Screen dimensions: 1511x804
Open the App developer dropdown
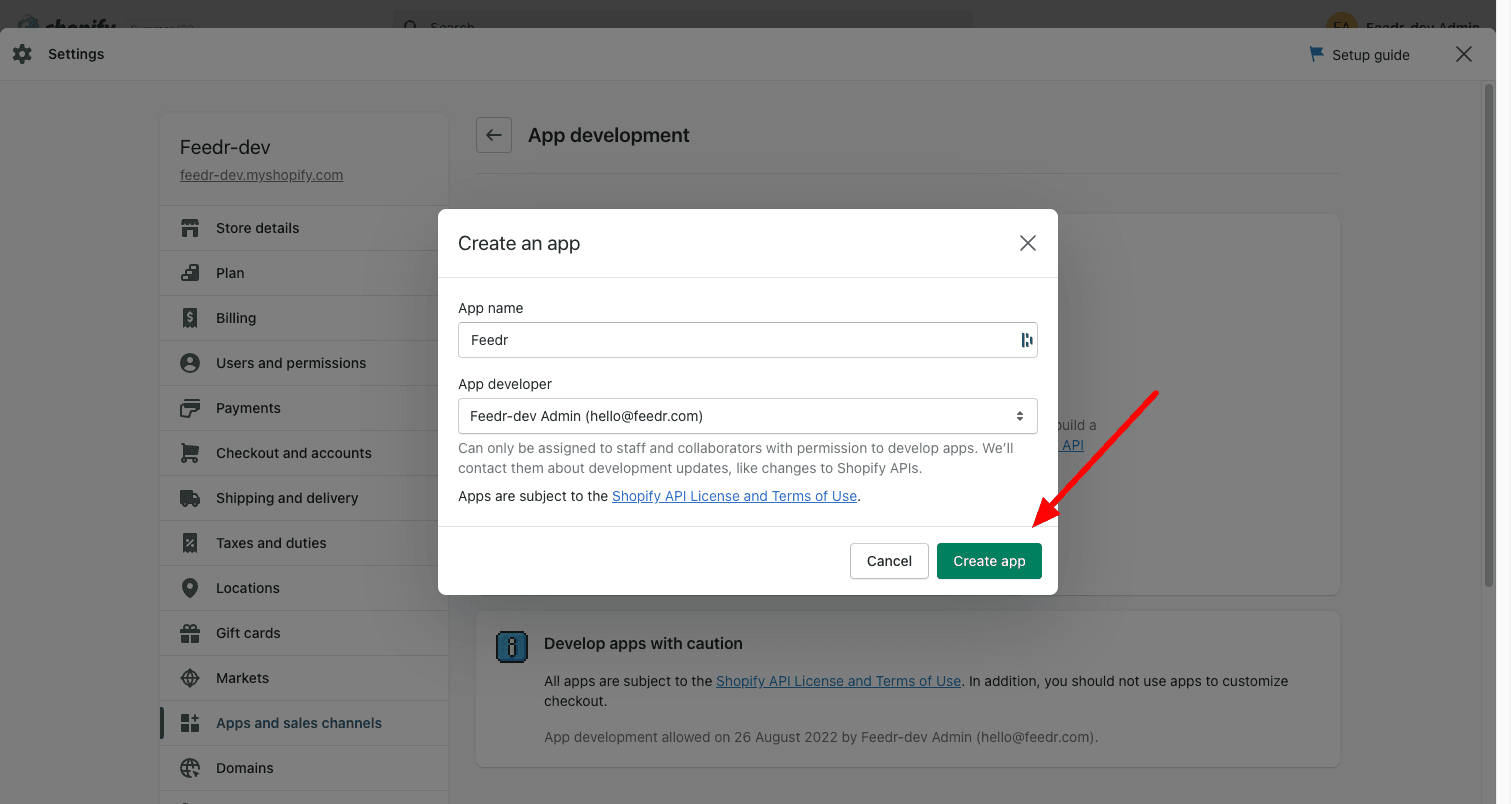coord(747,416)
